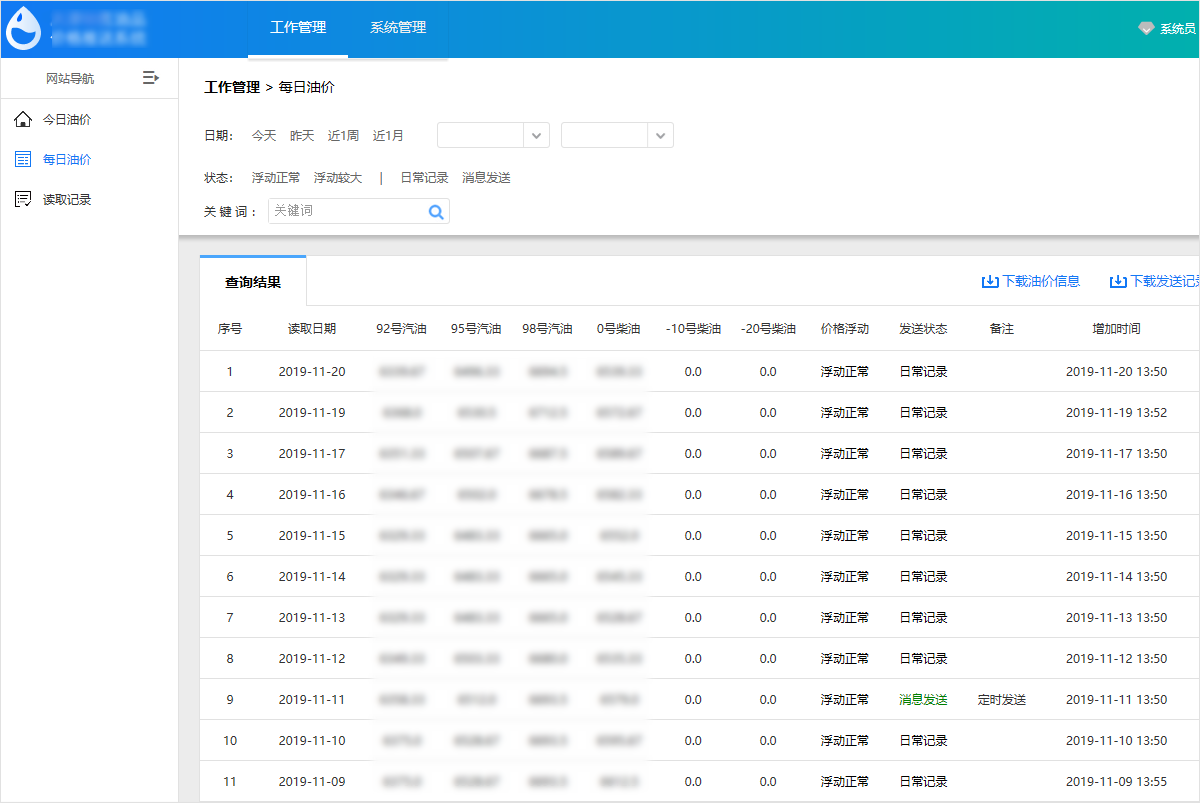This screenshot has width=1200, height=803.
Task: Click the 定时发送 remark cell
Action: 1002,700
